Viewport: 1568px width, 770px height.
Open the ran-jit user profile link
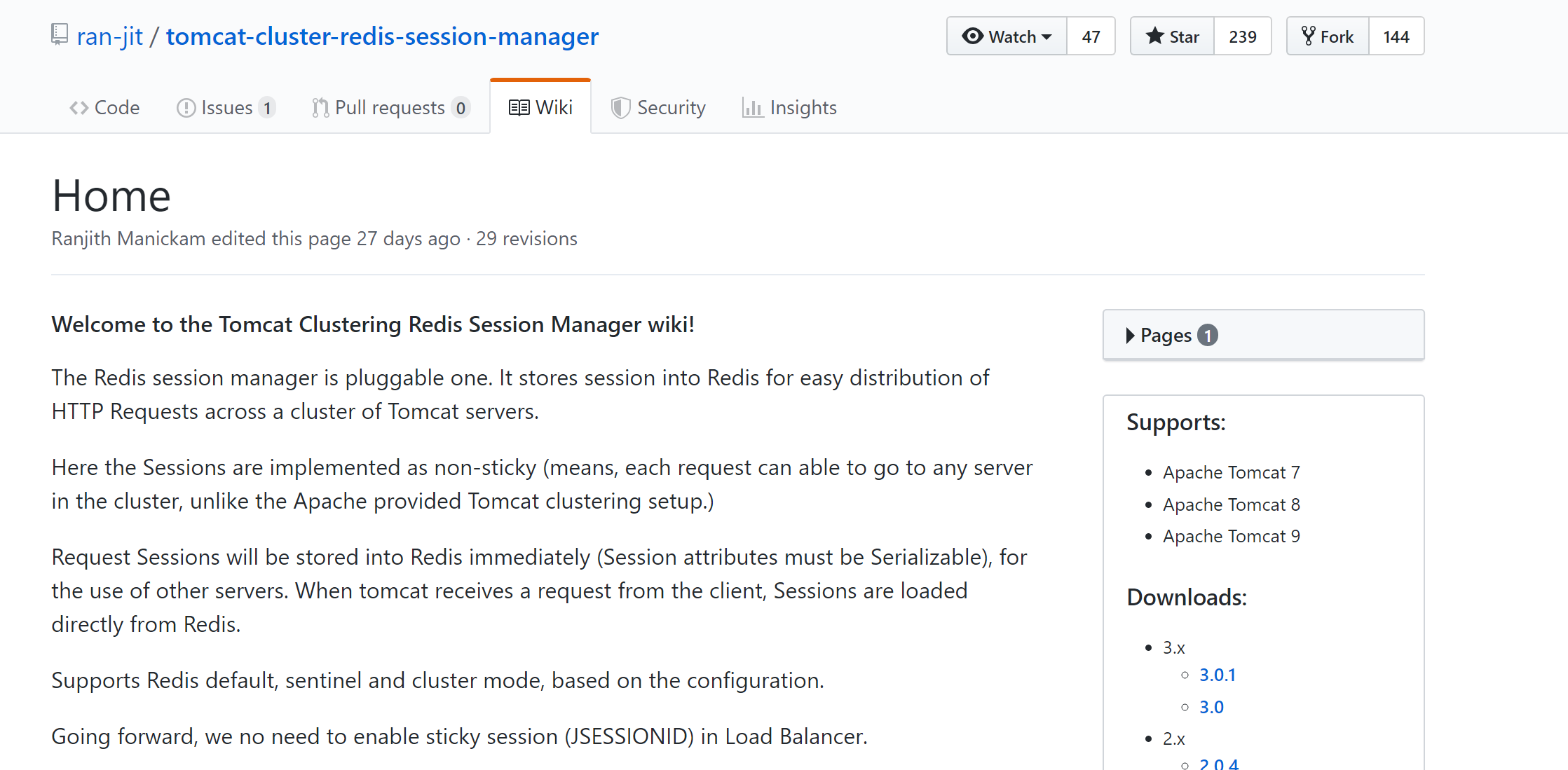coord(110,36)
